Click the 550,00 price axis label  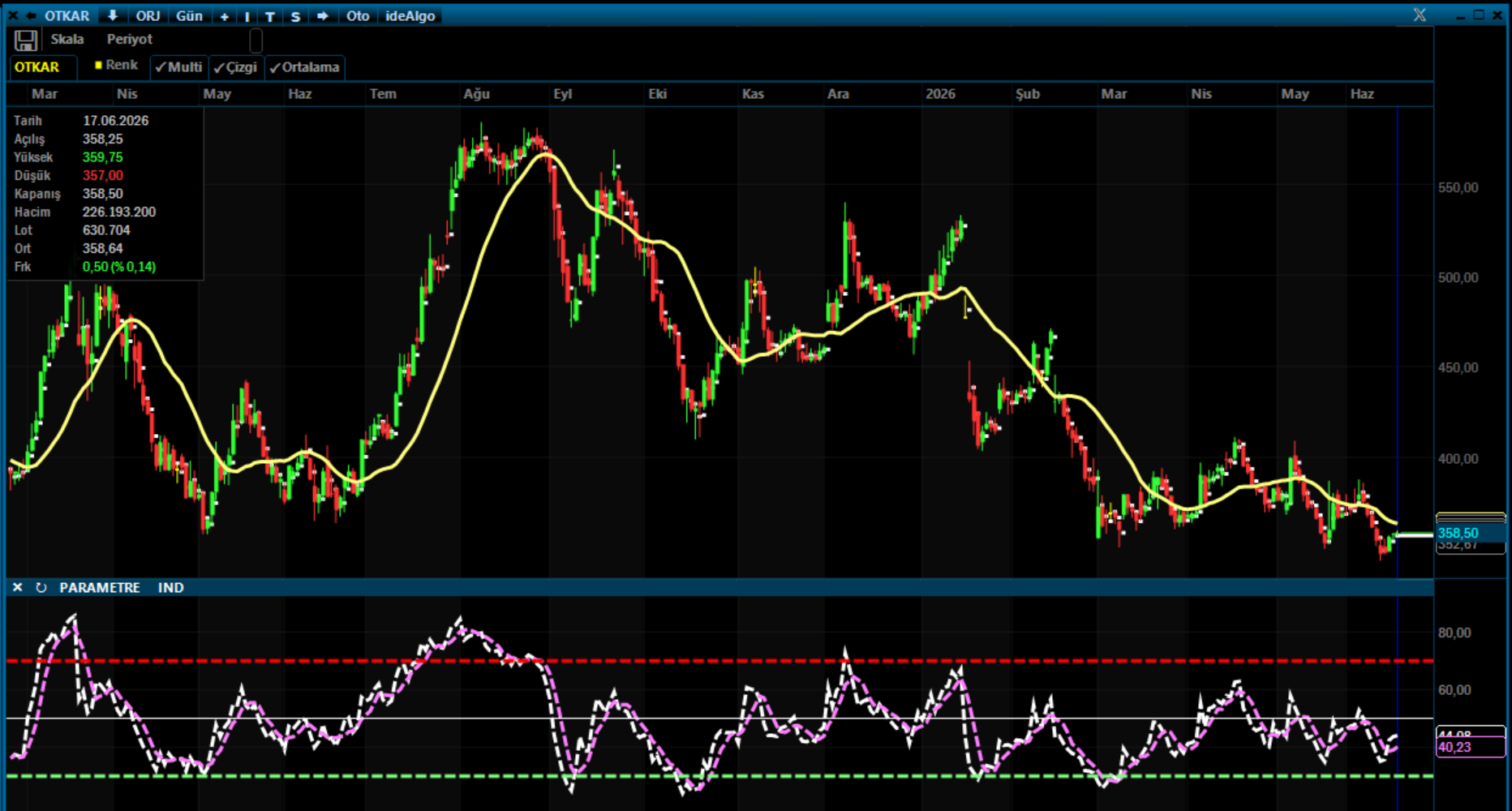[1458, 187]
